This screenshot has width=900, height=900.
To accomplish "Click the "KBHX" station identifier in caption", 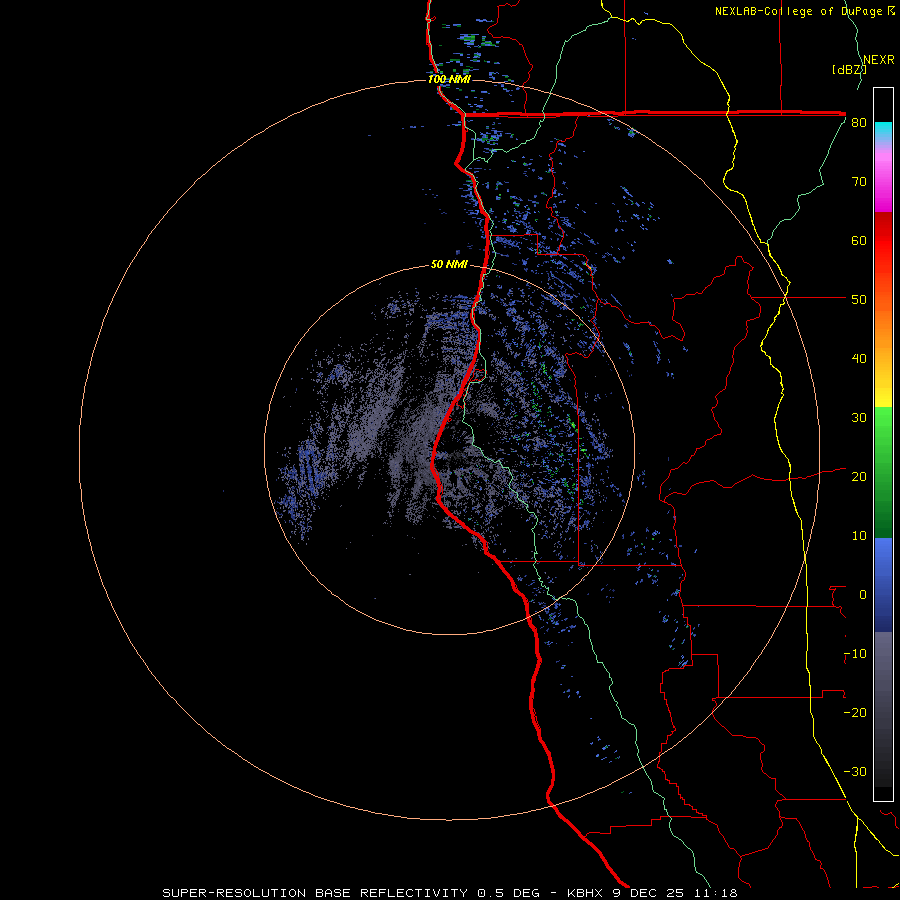I will (x=587, y=893).
